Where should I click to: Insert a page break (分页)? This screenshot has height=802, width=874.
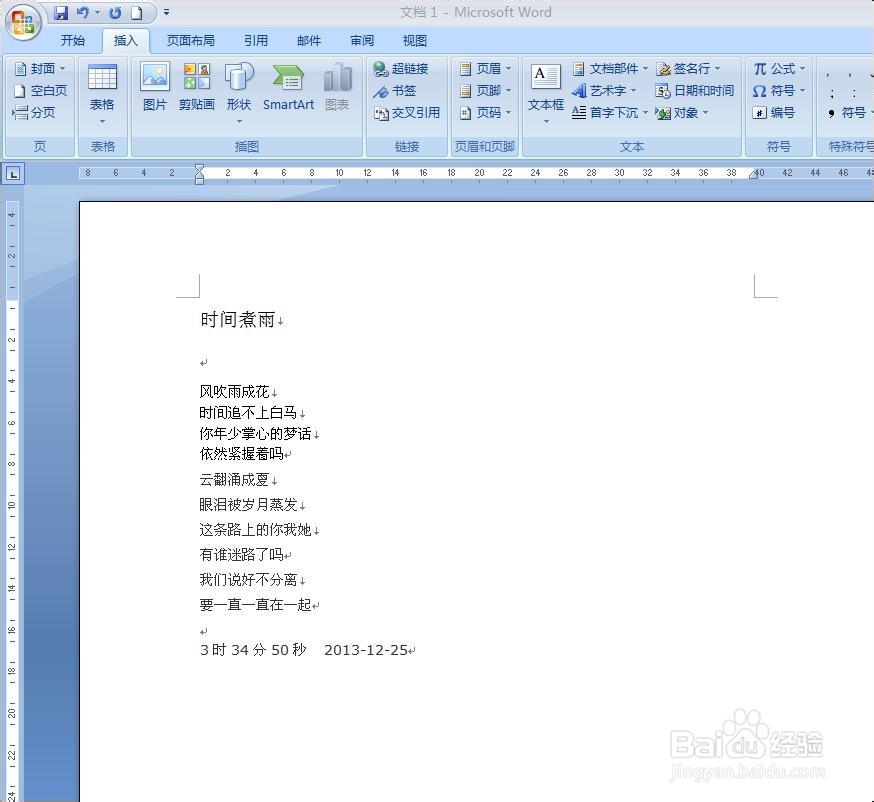(x=37, y=112)
